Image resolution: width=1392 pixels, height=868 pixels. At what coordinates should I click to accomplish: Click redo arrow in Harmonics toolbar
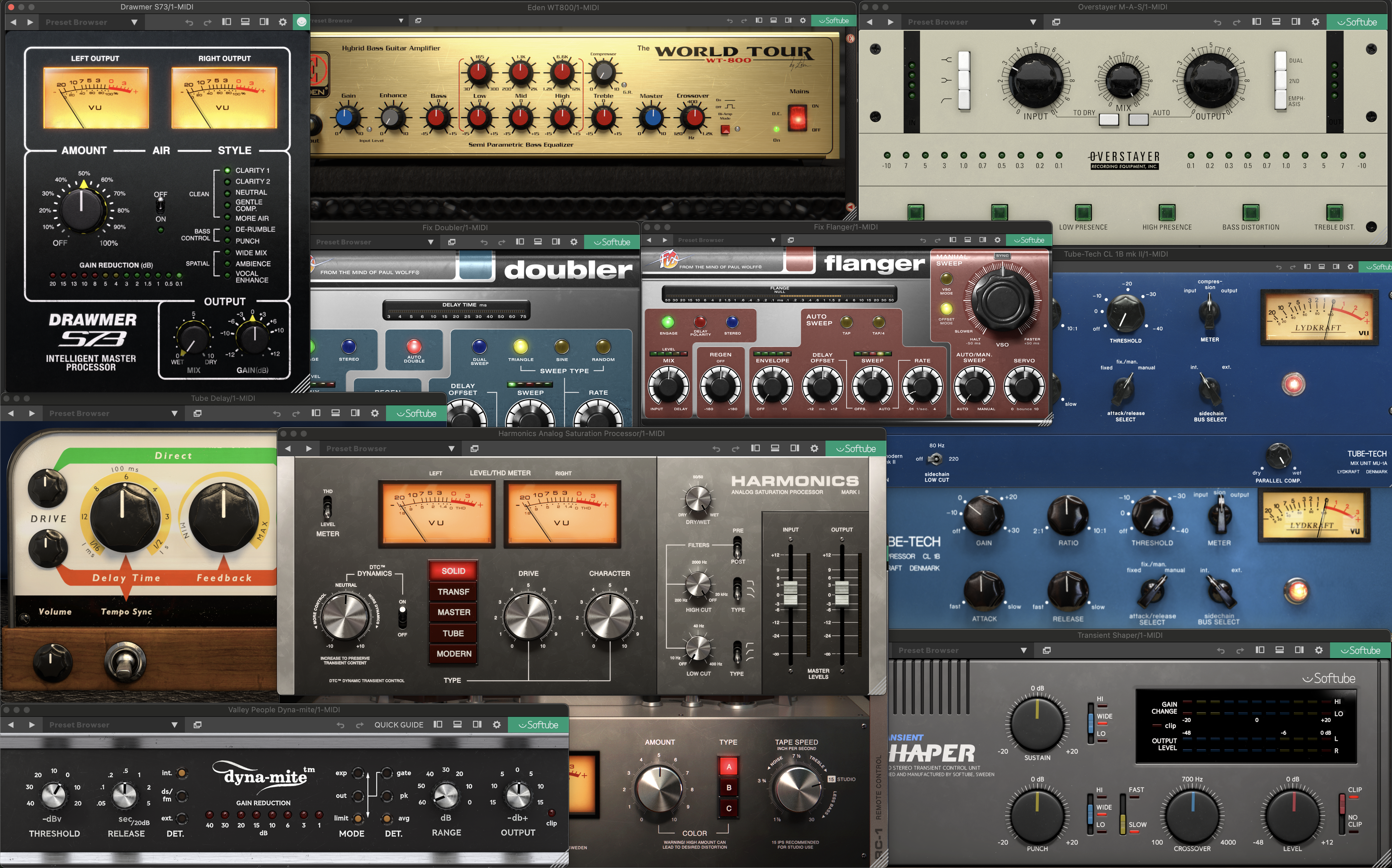735,448
